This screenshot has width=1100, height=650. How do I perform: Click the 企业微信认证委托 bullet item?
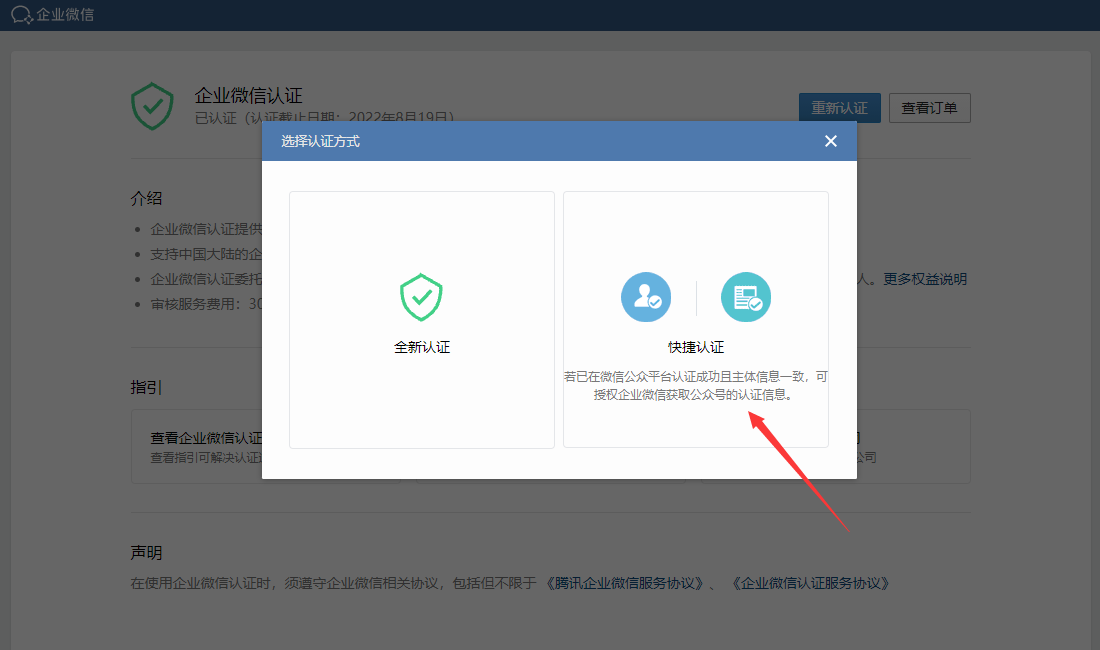click(x=206, y=279)
